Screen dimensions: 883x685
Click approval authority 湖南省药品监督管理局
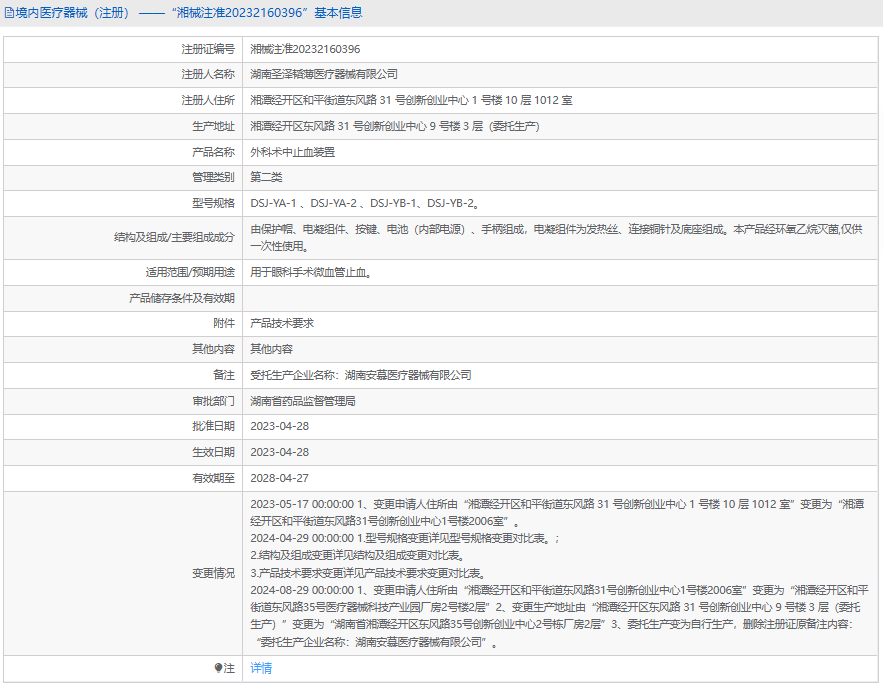(302, 401)
